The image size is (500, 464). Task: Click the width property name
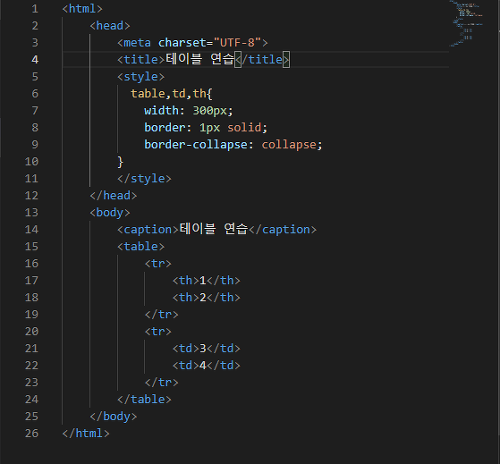tap(161, 111)
